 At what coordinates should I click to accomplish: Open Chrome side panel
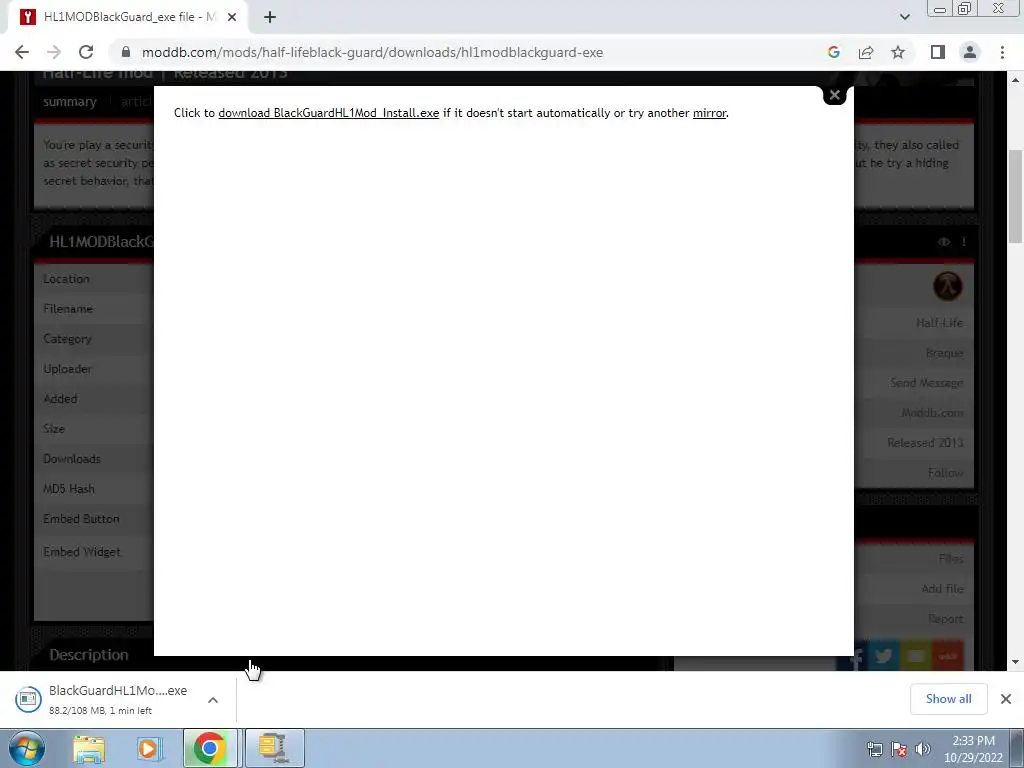point(938,52)
